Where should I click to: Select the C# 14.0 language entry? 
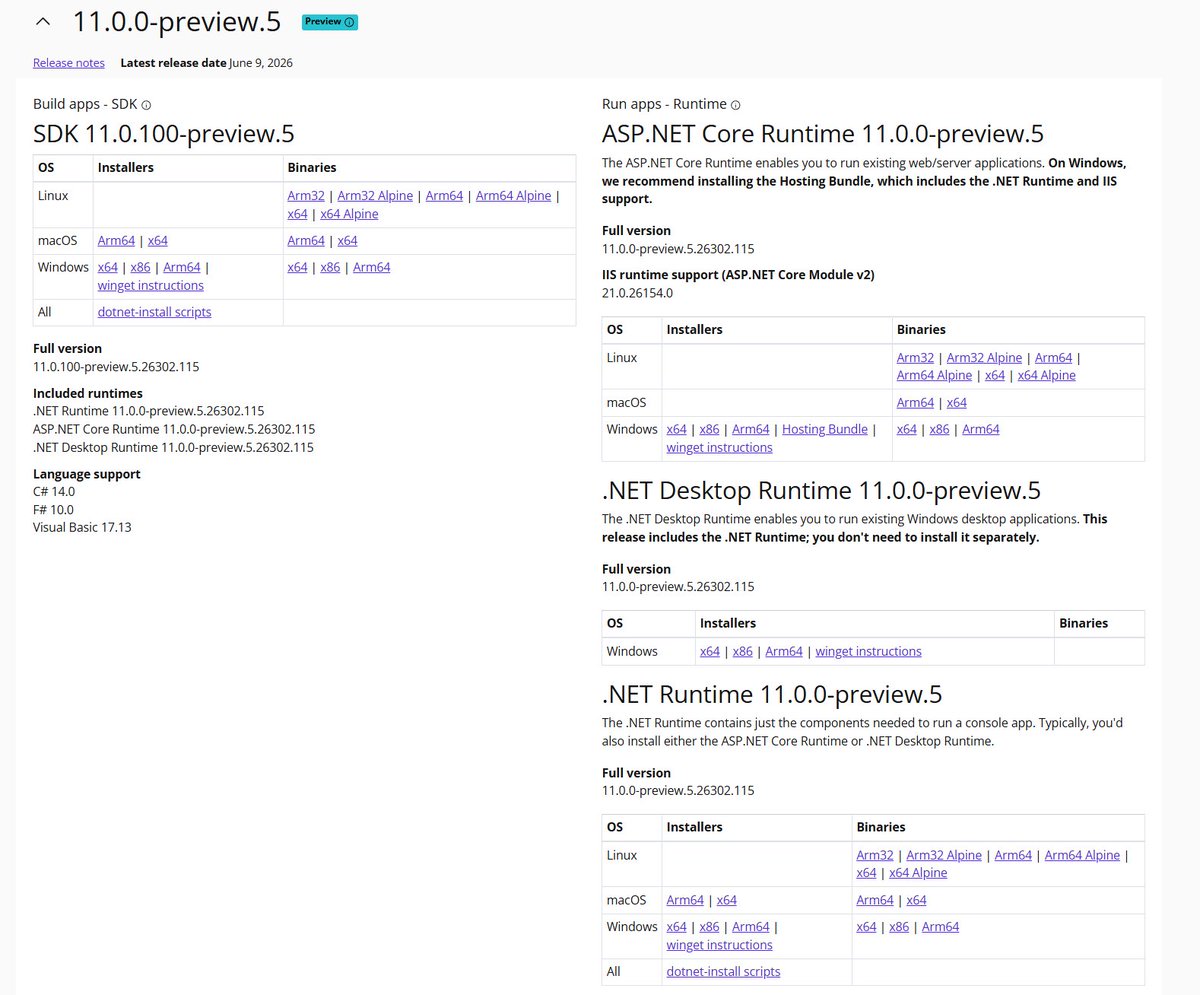coord(54,492)
